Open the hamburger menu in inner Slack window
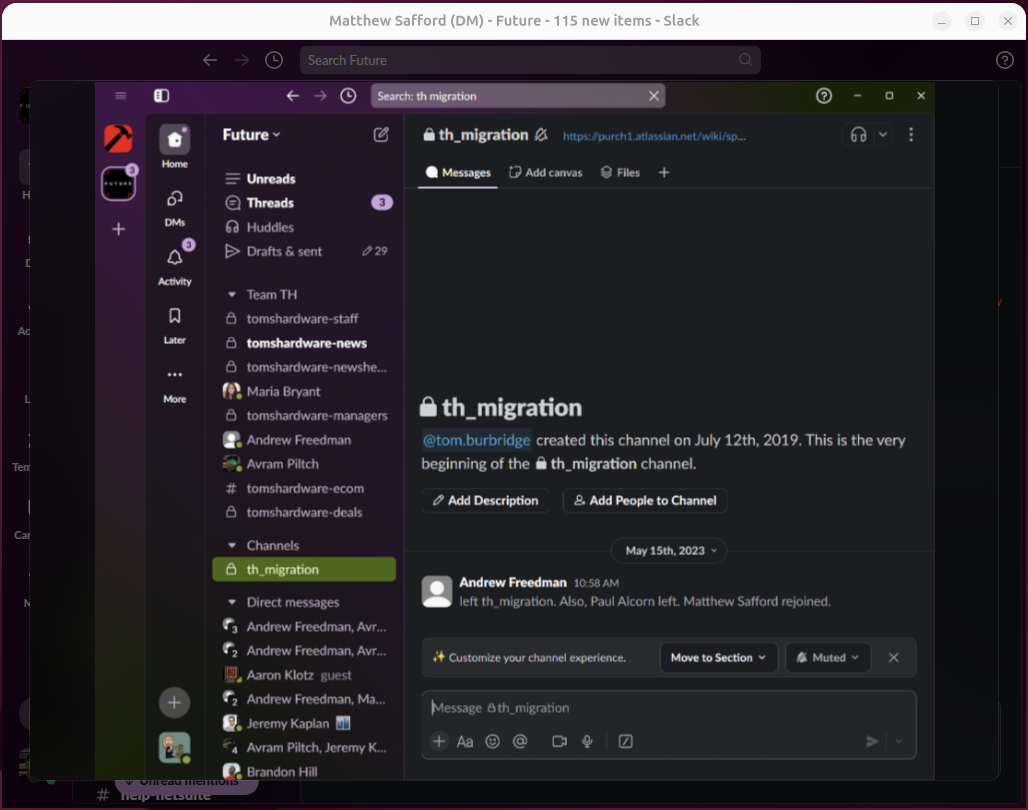This screenshot has width=1028, height=810. point(120,96)
